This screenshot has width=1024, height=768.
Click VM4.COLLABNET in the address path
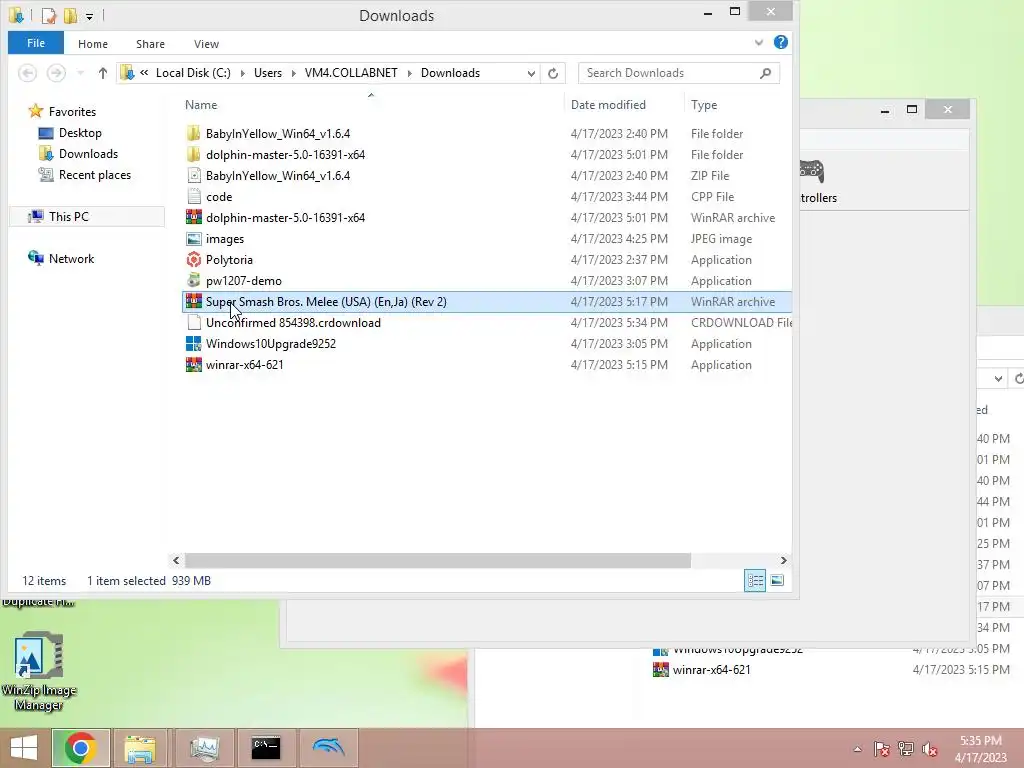(351, 73)
